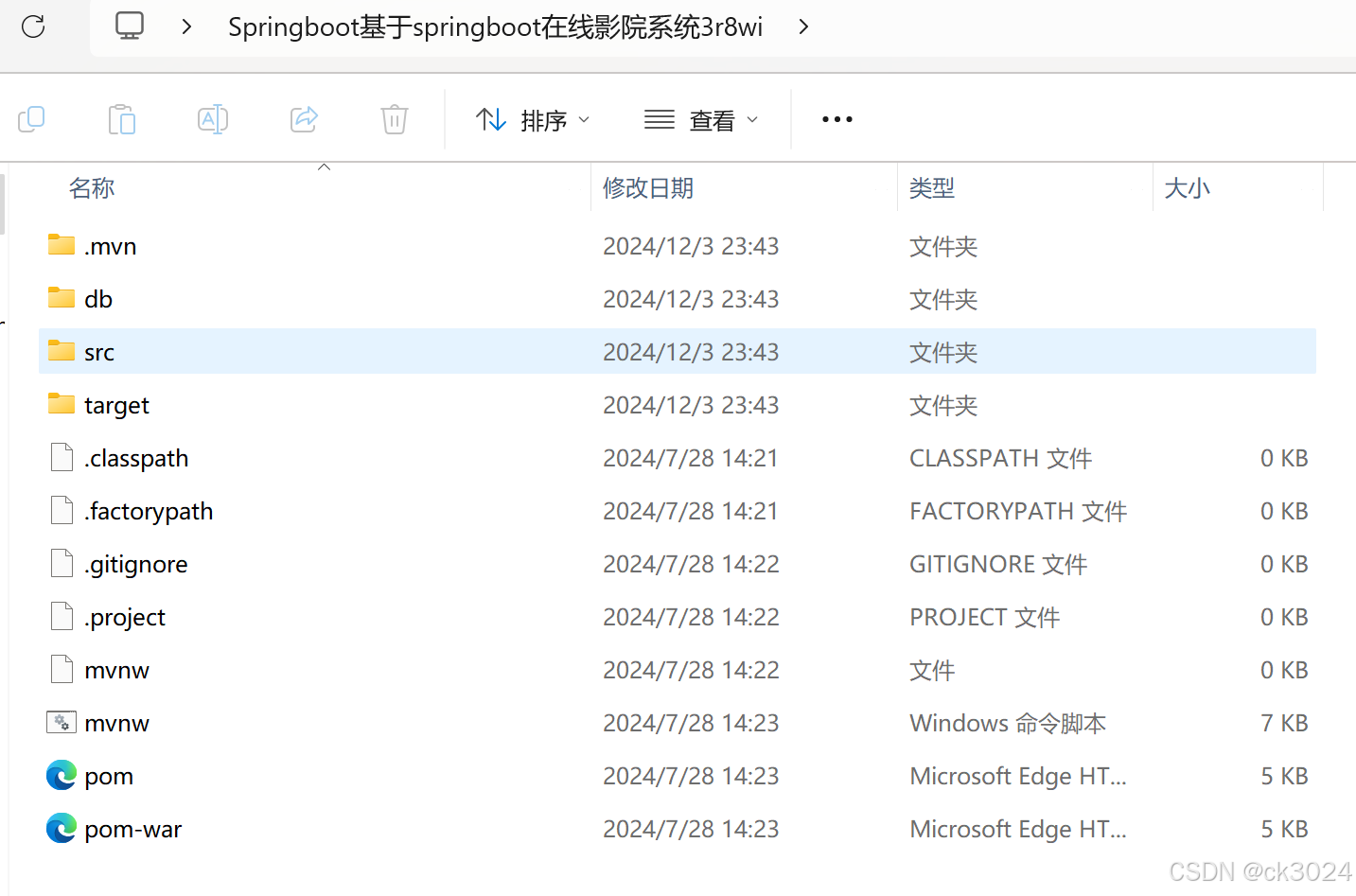Screen dimensions: 1356x896
Task: Click the GITIGNORE 文件 type cell
Action: pyautogui.click(x=998, y=564)
